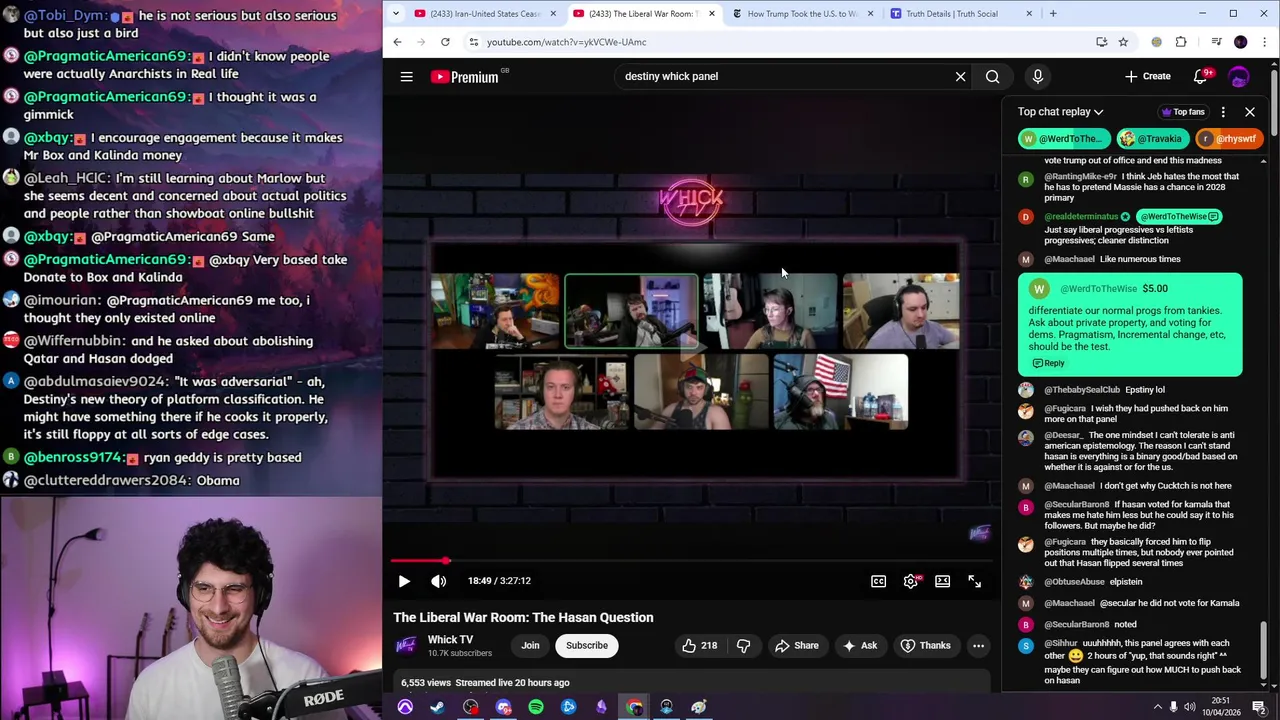Open the Chrome three-dot menu

pyautogui.click(x=1263, y=42)
